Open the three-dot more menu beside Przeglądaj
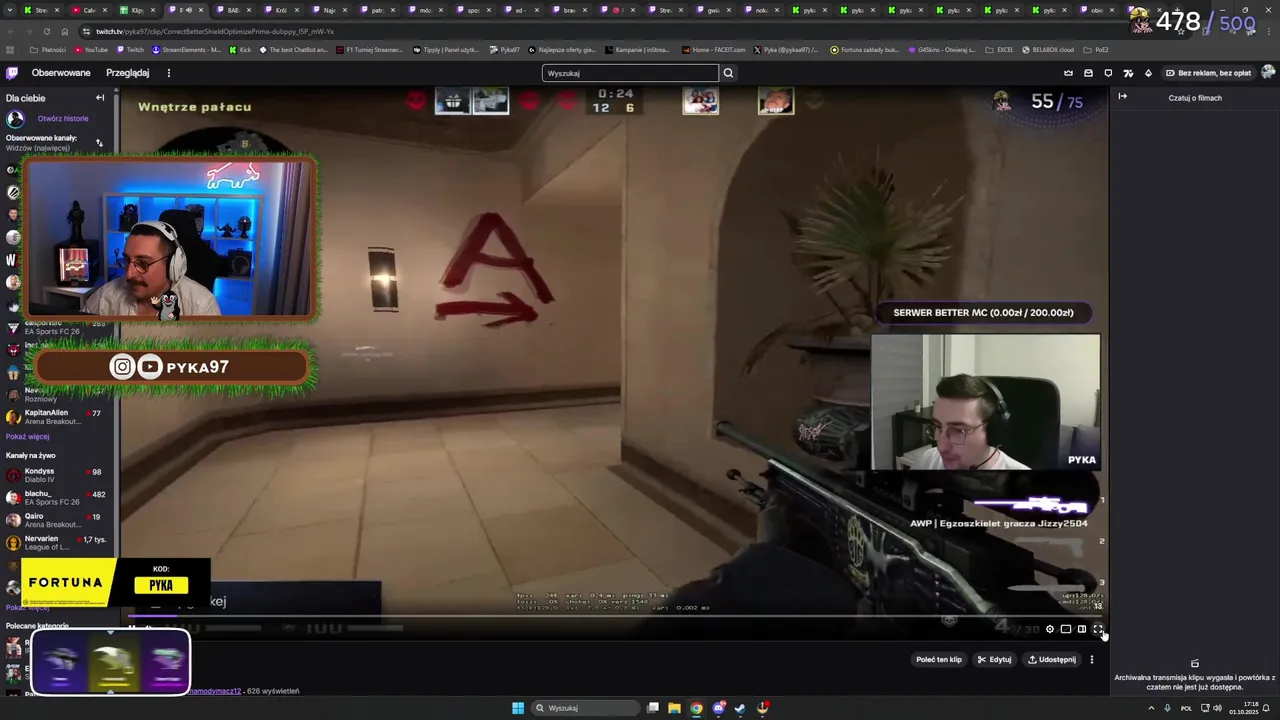1280x720 pixels. pos(168,73)
